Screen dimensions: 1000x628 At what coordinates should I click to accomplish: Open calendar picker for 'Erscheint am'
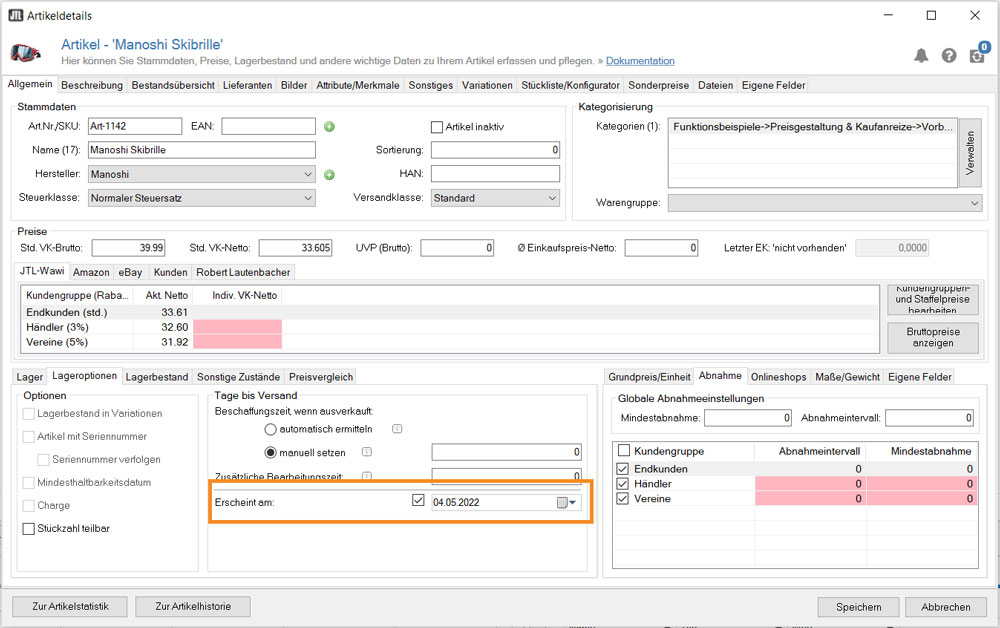pyautogui.click(x=566, y=502)
